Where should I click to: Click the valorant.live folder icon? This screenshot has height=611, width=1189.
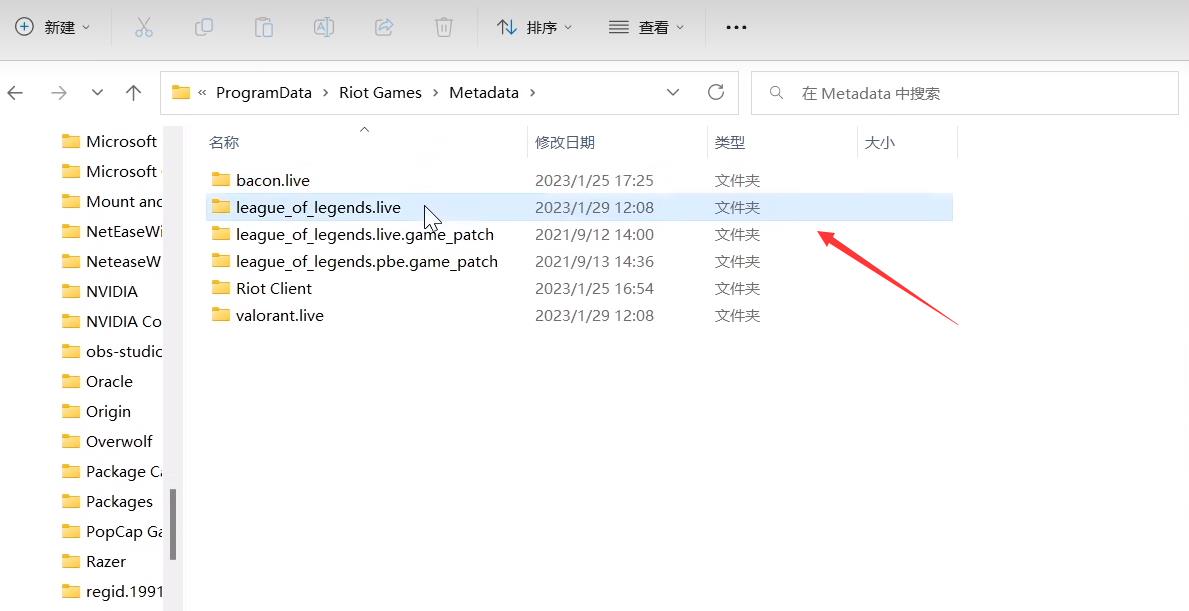pos(221,315)
